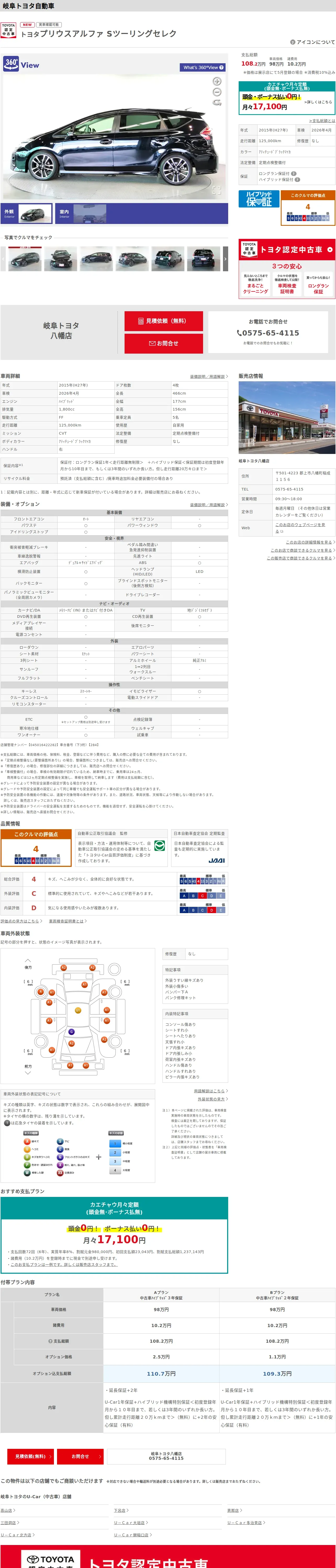Click A 線キズ legend icon
Image resolution: width=336 pixels, height=1568 pixels.
(27, 1141)
